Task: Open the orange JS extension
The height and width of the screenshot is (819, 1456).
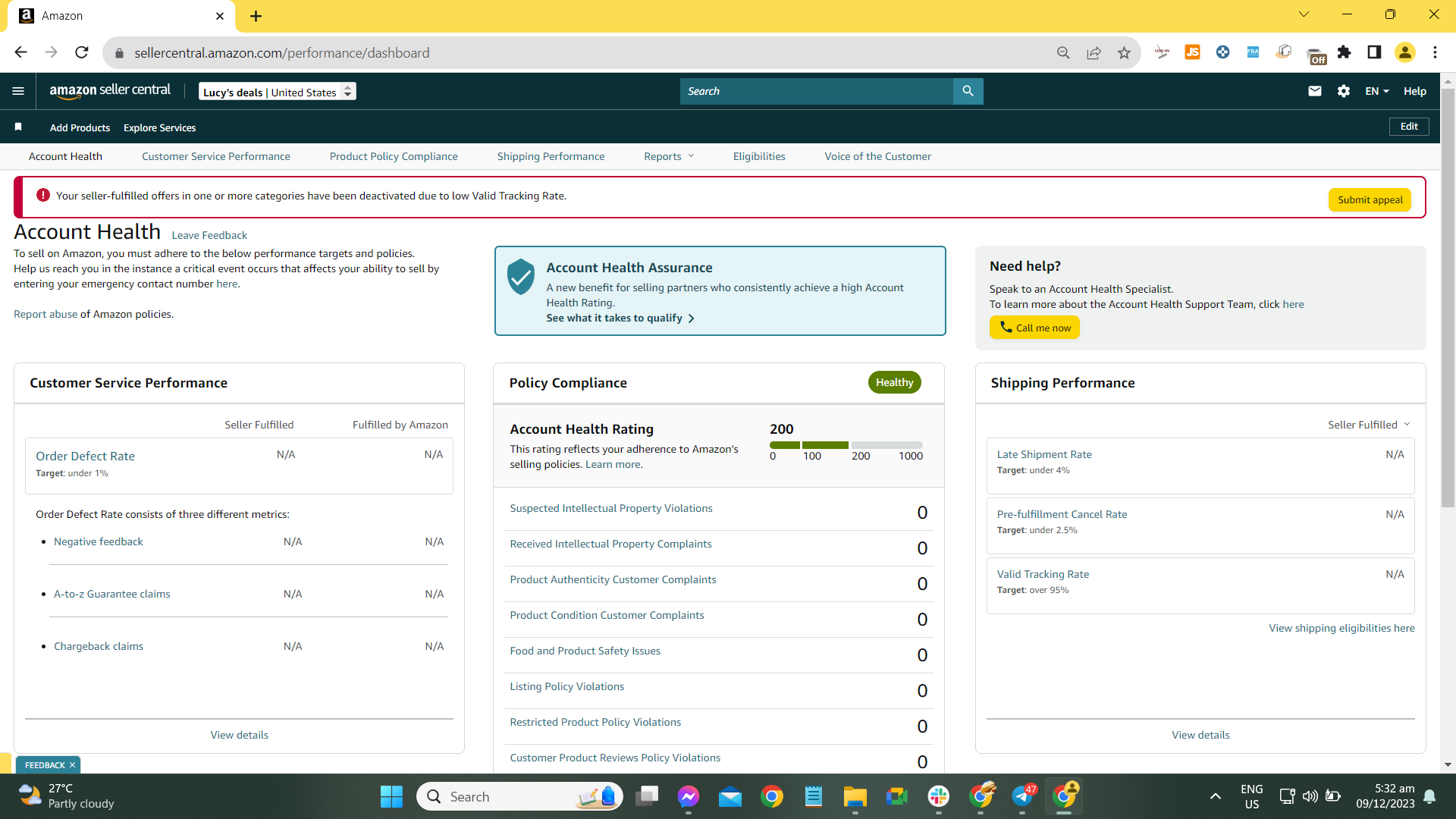Action: point(1192,52)
